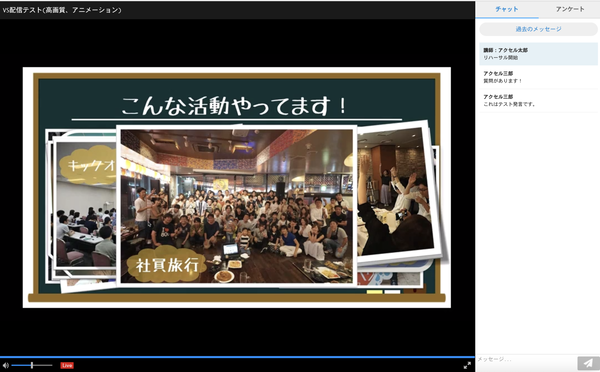Click the 社員旅行 cloud label
The width and height of the screenshot is (600, 372).
click(167, 265)
